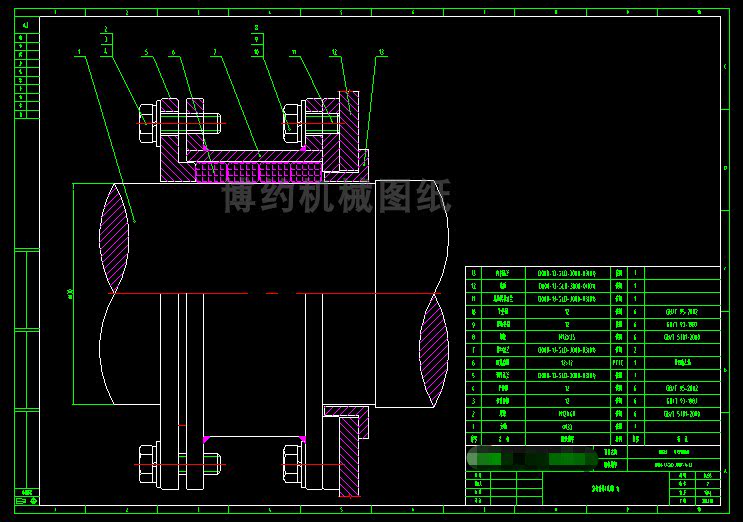Screen dimensions: 743x522
Task: Click item number 13 in parts list first column
Action: tap(473, 273)
